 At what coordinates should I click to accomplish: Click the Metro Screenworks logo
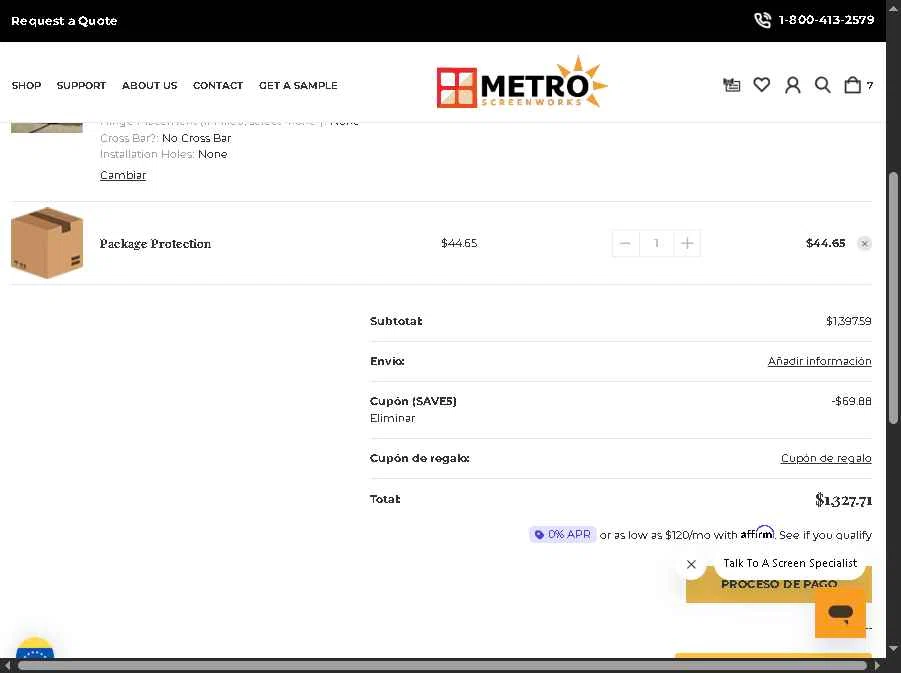pyautogui.click(x=522, y=82)
